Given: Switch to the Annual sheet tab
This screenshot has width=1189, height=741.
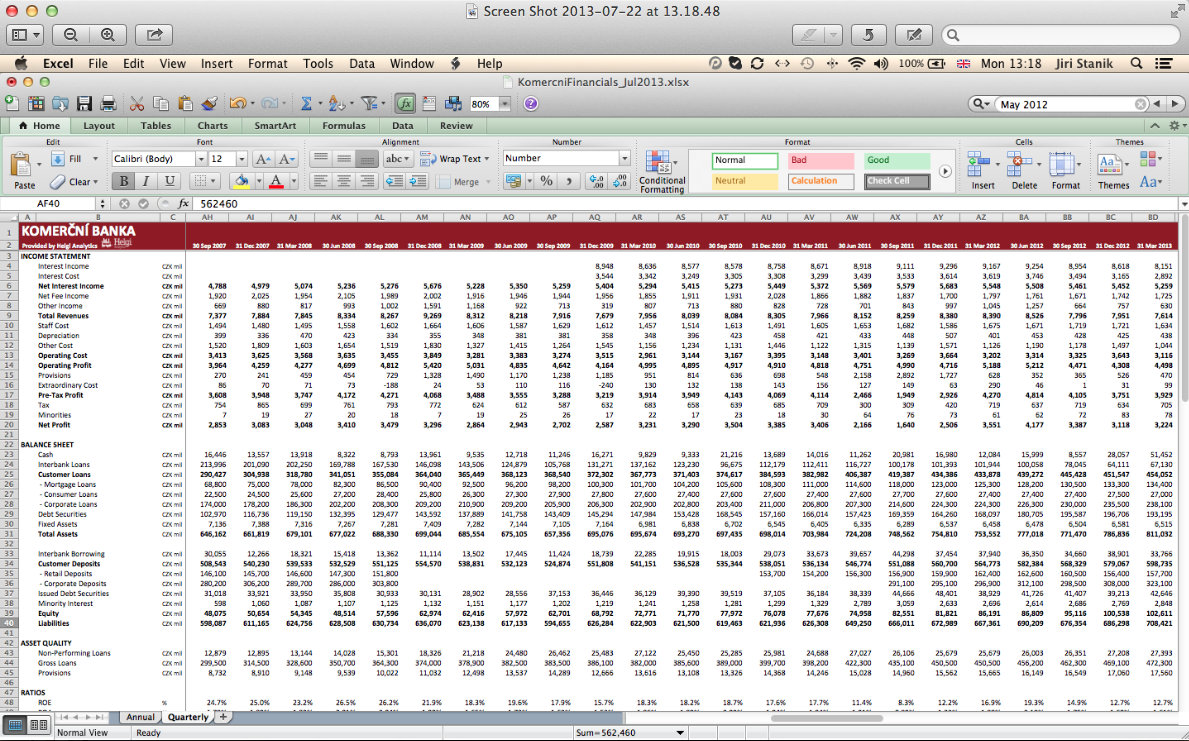Looking at the screenshot, I should 140,717.
